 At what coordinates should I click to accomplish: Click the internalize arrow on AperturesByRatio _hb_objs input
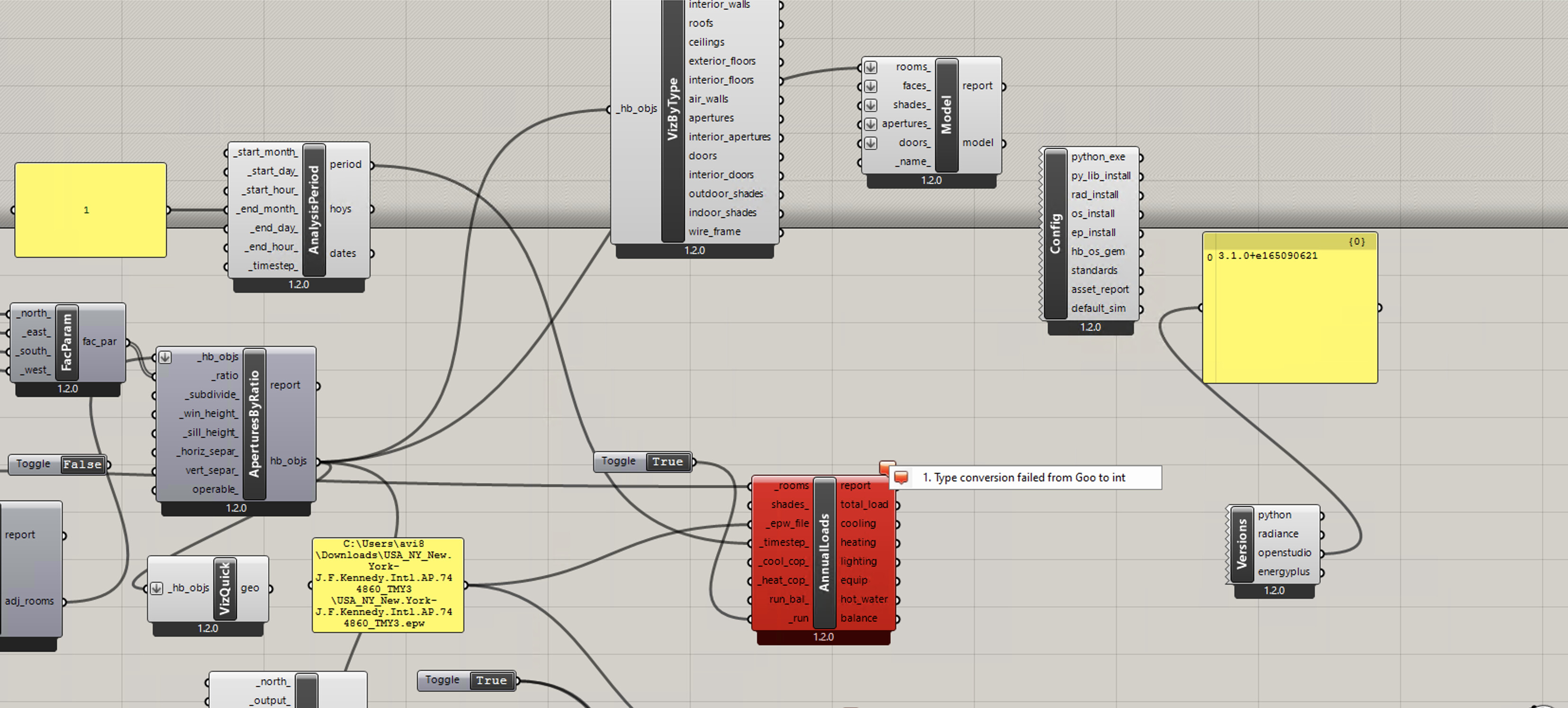(x=165, y=357)
